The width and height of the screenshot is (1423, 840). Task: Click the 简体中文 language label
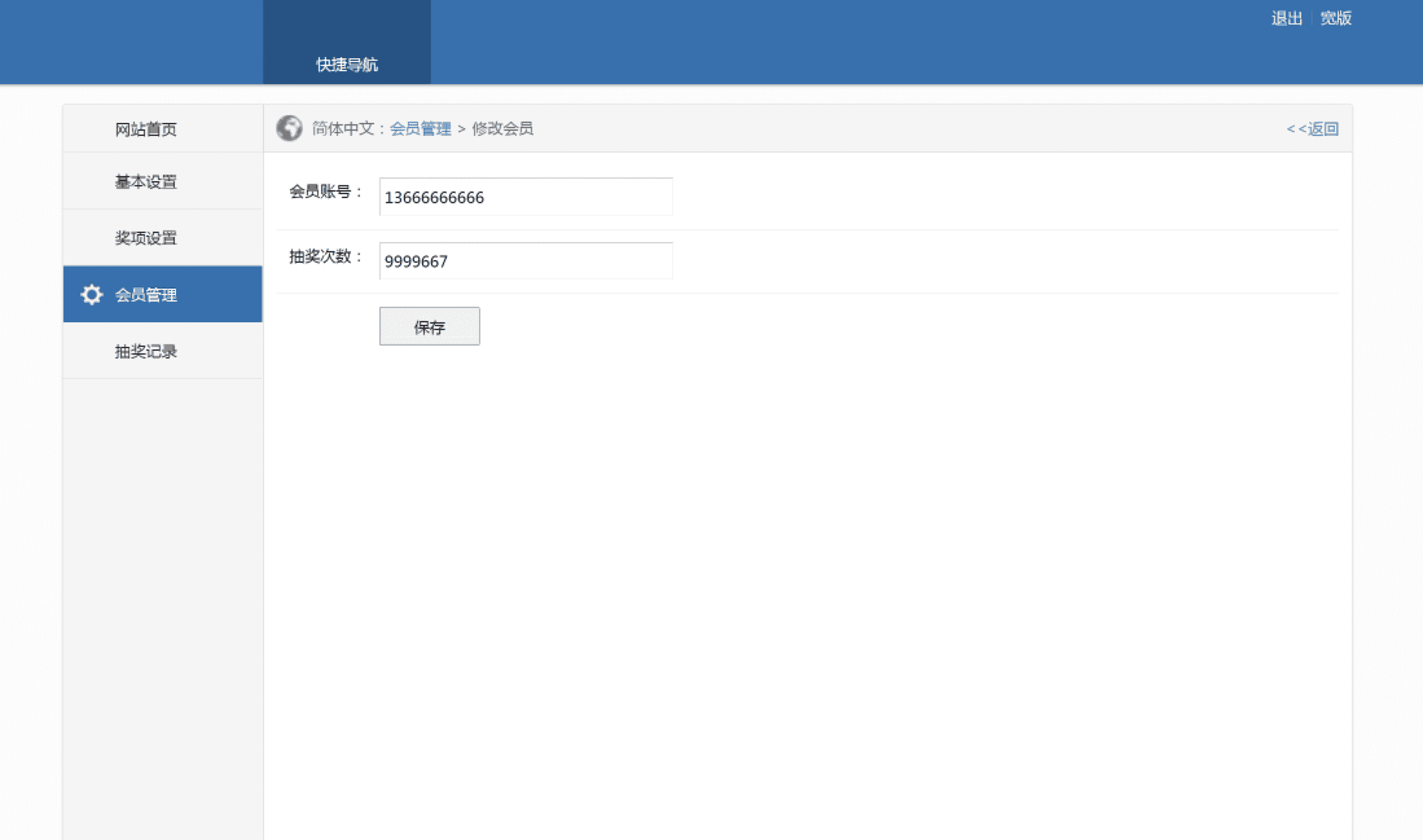pyautogui.click(x=343, y=129)
